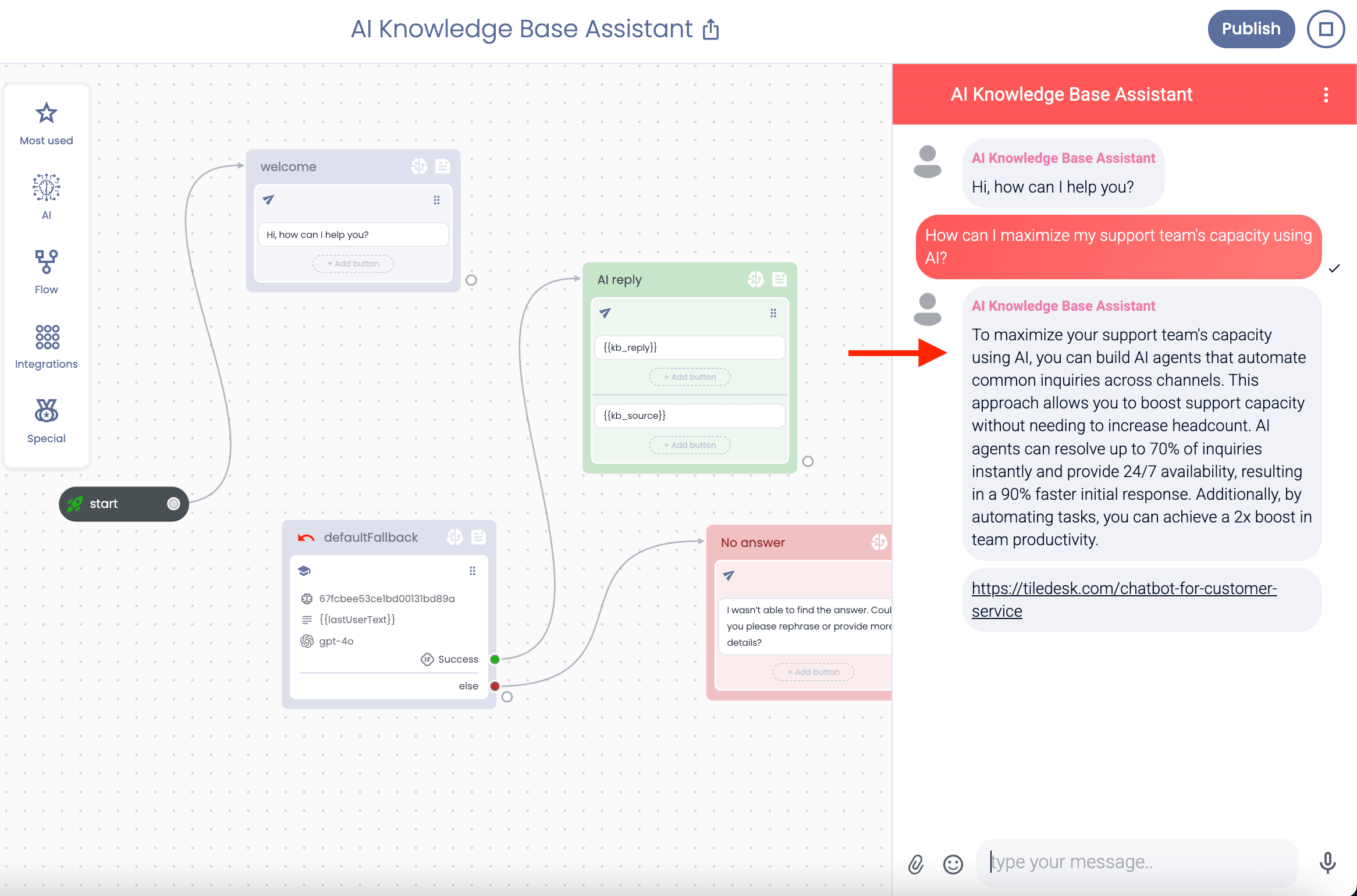Click the document icon on welcome block
The image size is (1357, 896).
443,166
